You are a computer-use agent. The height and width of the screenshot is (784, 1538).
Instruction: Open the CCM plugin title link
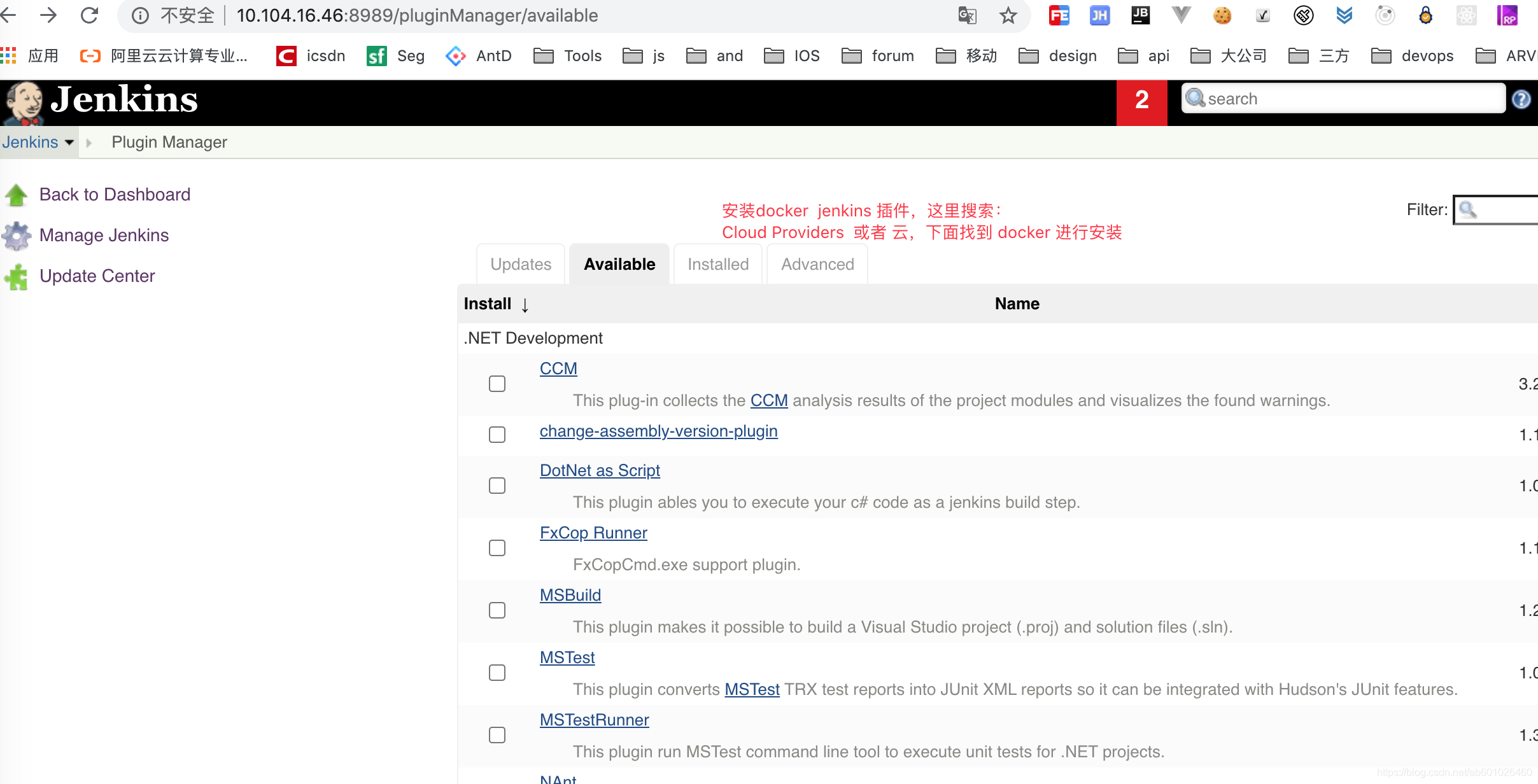558,369
